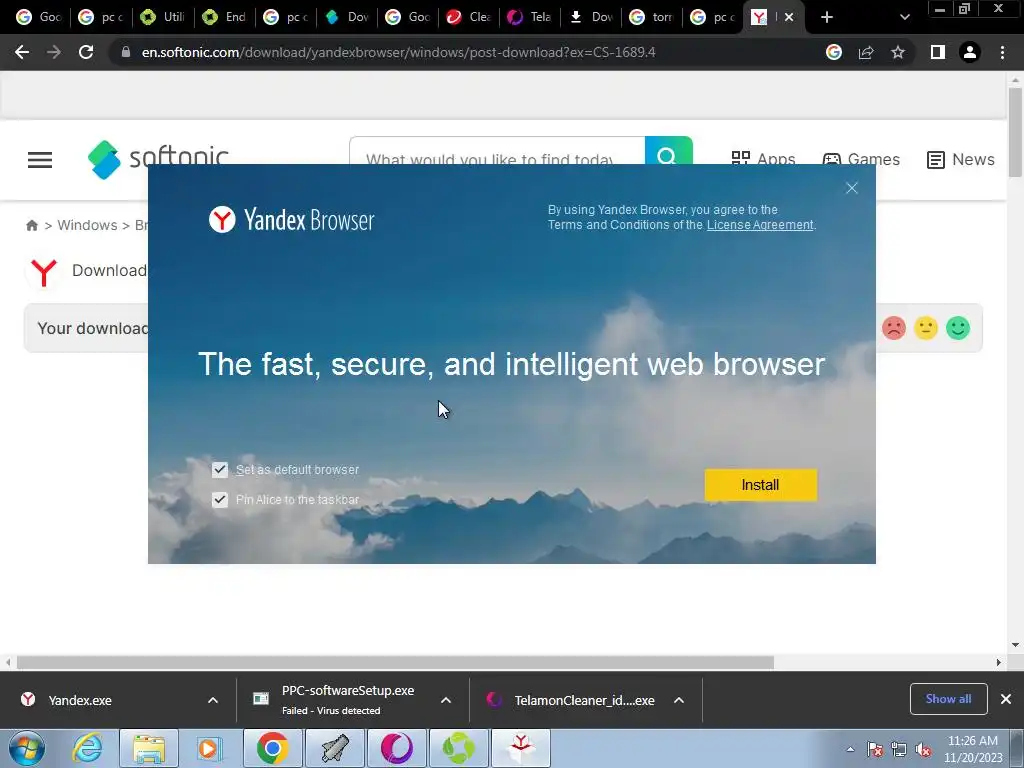Click the muted volume tray icon

(923, 750)
